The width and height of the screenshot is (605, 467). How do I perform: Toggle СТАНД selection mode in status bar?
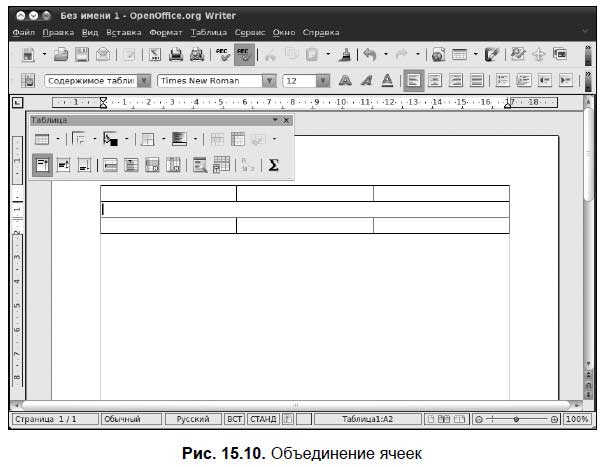click(x=263, y=419)
